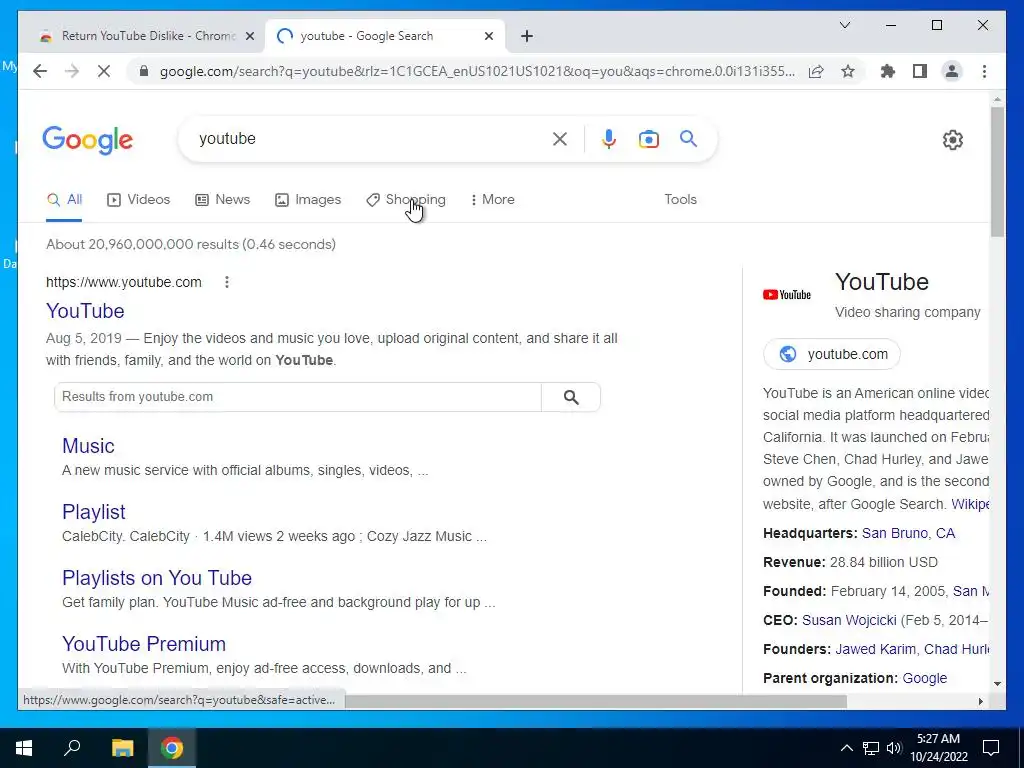Open Windows taskbar search
1024x768 pixels.
pos(72,748)
